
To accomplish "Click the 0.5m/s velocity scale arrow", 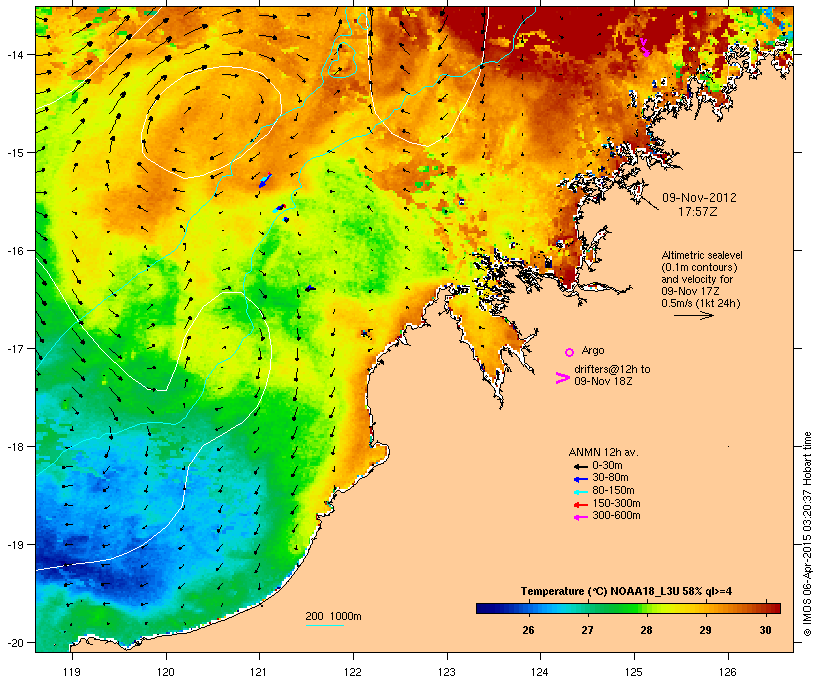I will click(693, 315).
